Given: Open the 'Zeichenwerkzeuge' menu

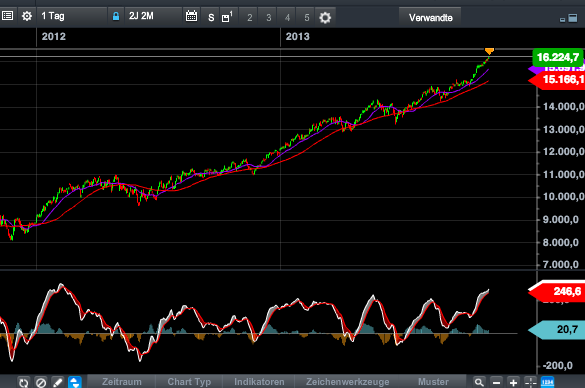Looking at the screenshot, I should tap(348, 382).
